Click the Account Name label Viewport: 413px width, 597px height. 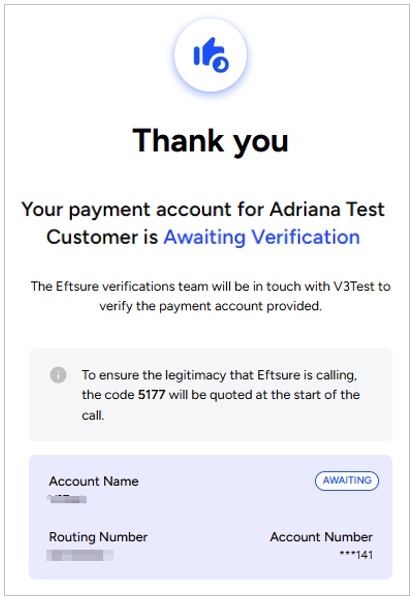tap(94, 481)
